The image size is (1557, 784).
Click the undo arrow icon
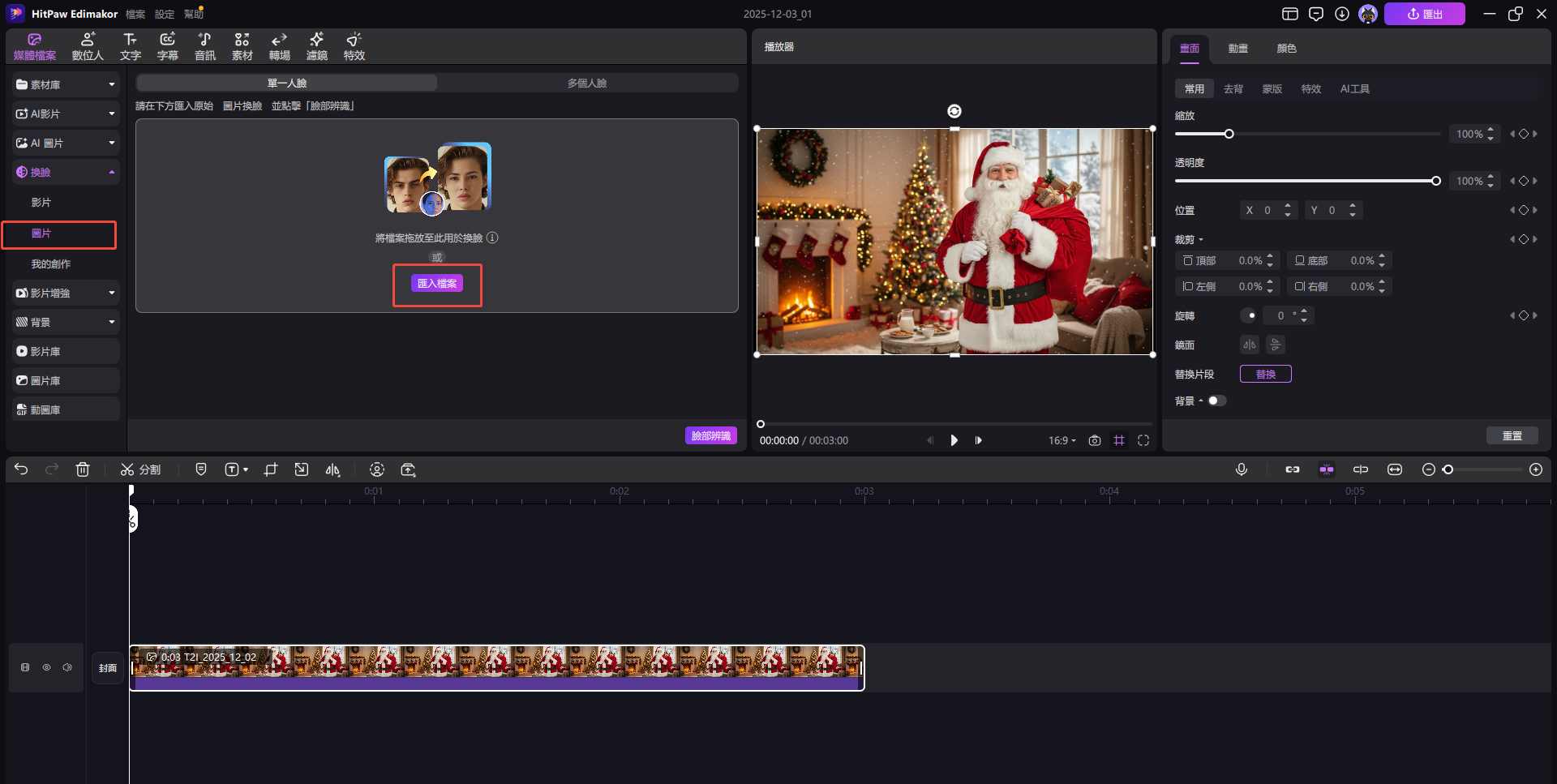pos(21,469)
